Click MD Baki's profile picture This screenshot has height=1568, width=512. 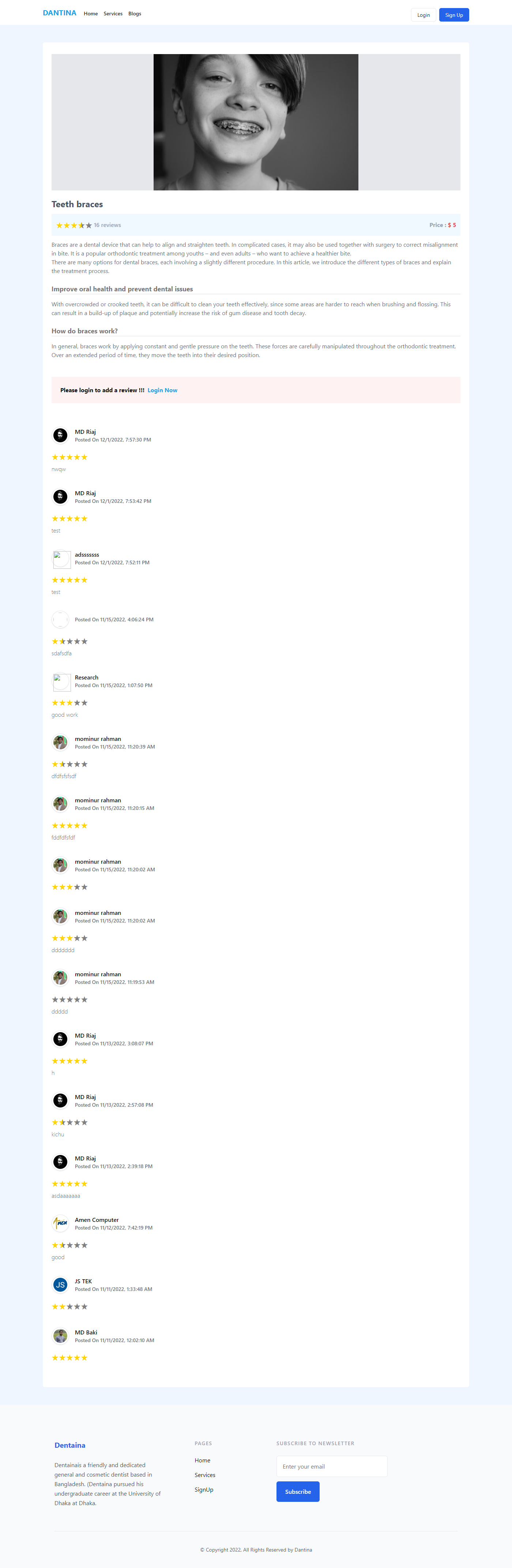click(60, 1336)
